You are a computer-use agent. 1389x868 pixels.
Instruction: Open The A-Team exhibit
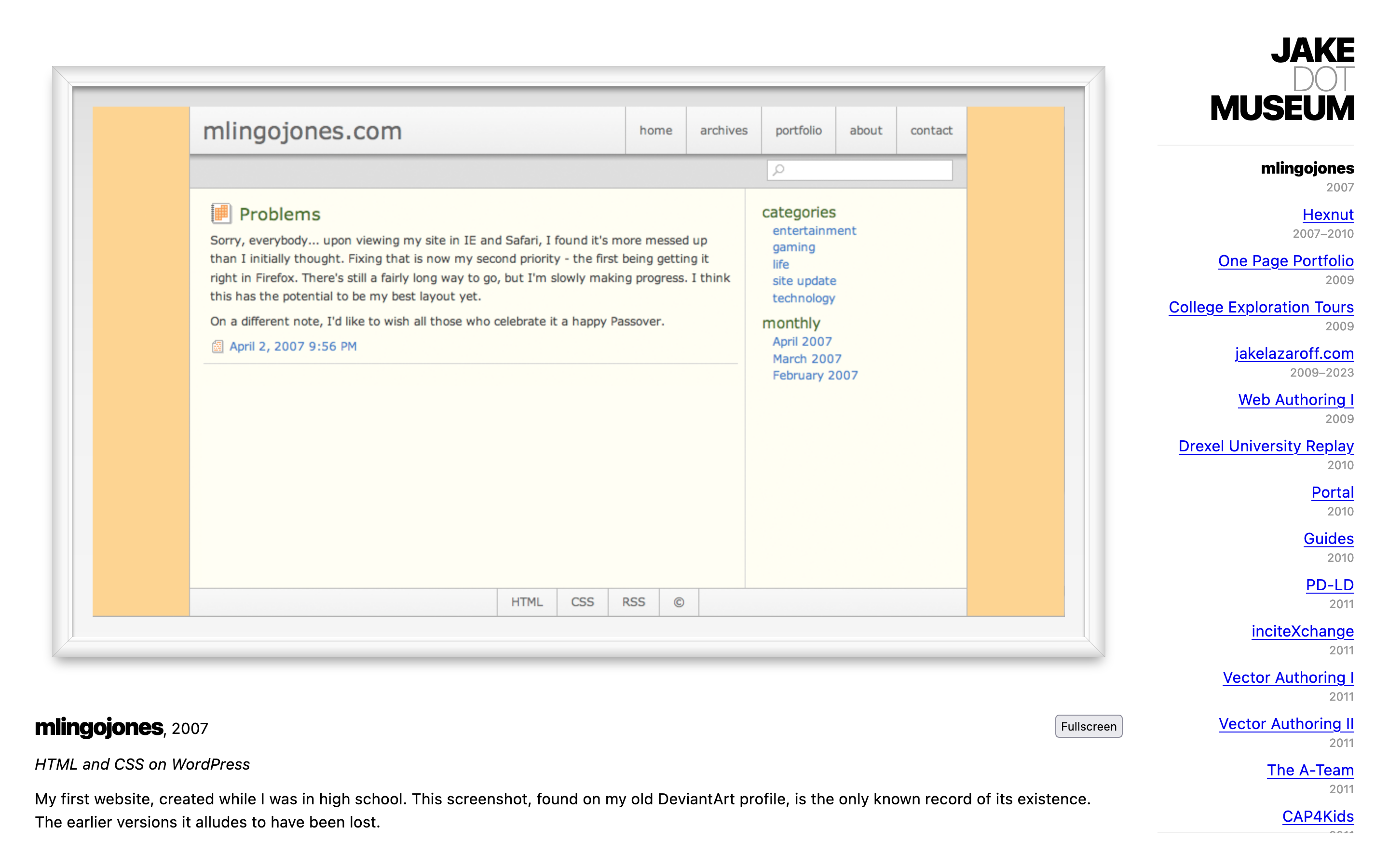click(1310, 771)
